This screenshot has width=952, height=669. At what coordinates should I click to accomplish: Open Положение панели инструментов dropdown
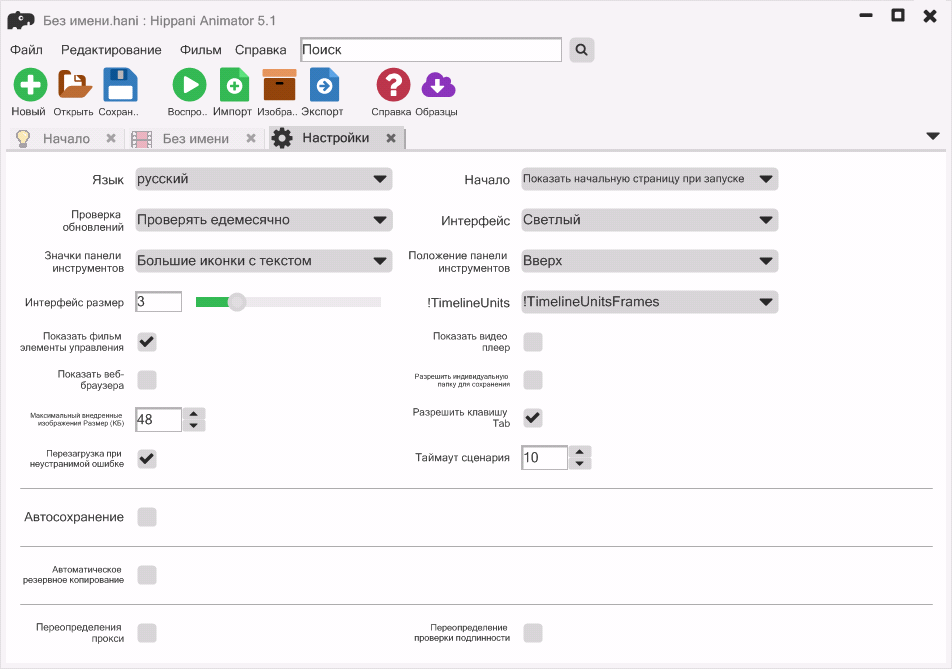[650, 261]
